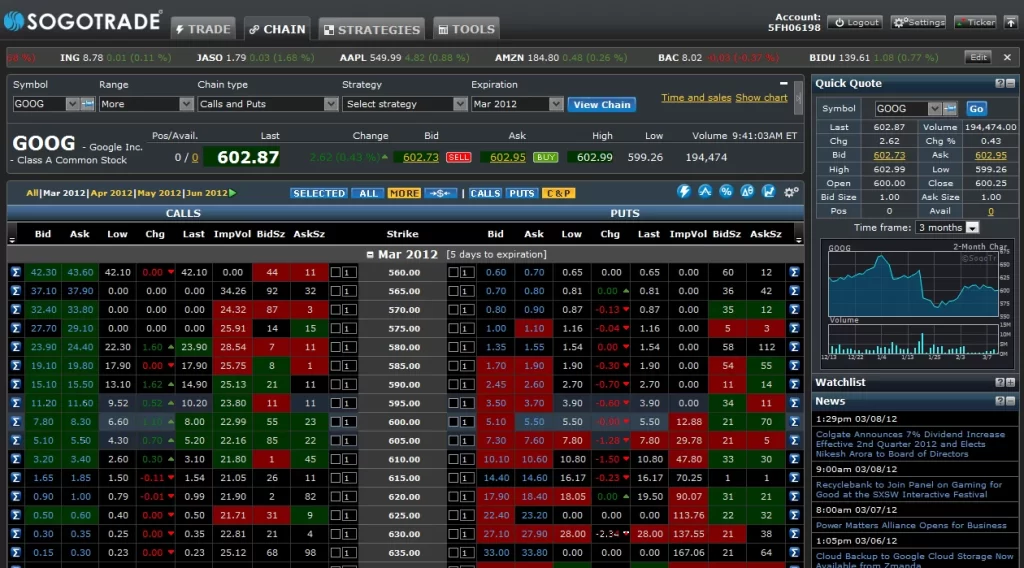Check the 595.00 call selection checkbox

tap(335, 403)
